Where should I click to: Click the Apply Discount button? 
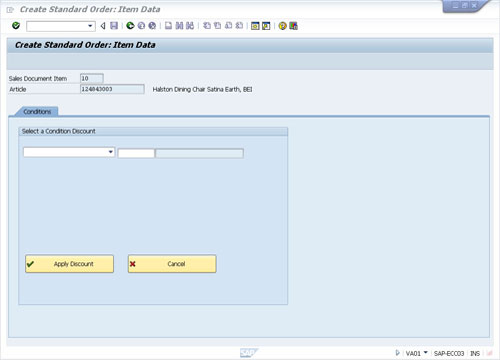(69, 264)
